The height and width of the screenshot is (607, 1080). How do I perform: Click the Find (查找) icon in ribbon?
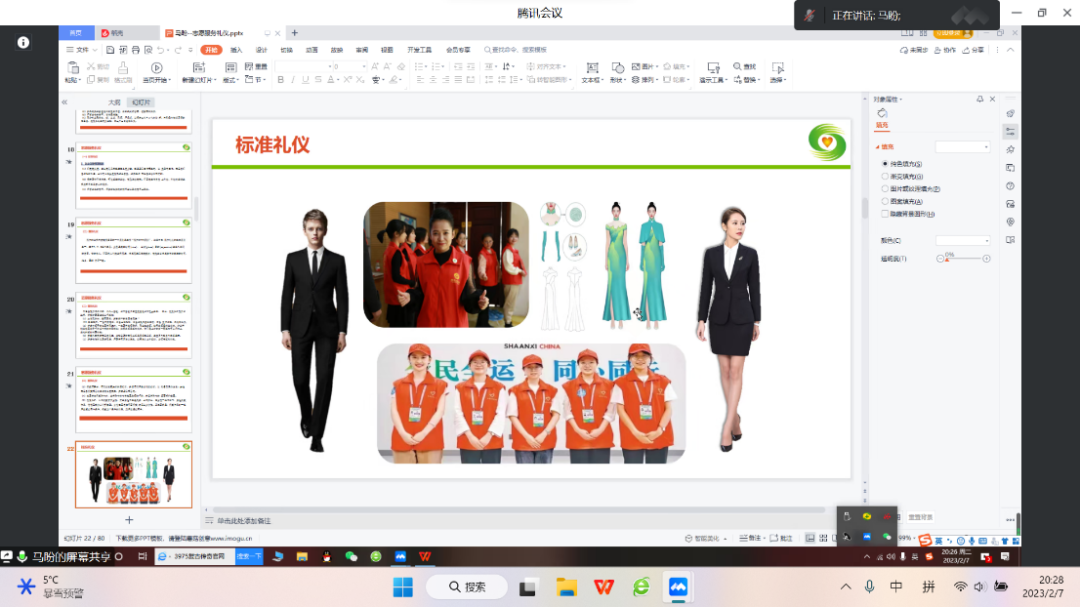(745, 66)
